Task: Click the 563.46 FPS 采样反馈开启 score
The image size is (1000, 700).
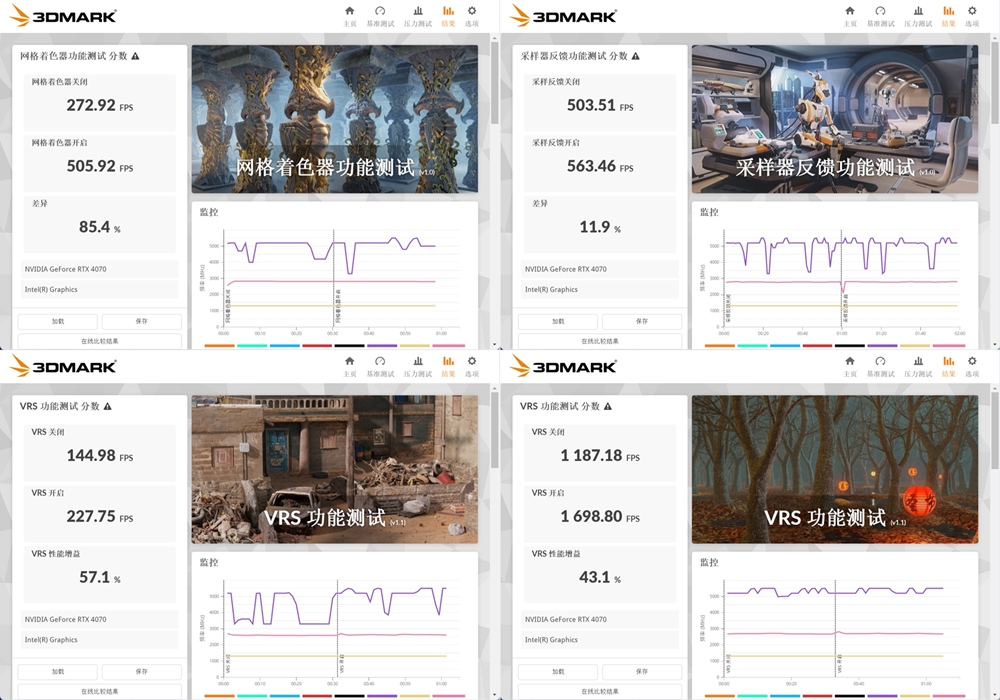Action: [600, 166]
